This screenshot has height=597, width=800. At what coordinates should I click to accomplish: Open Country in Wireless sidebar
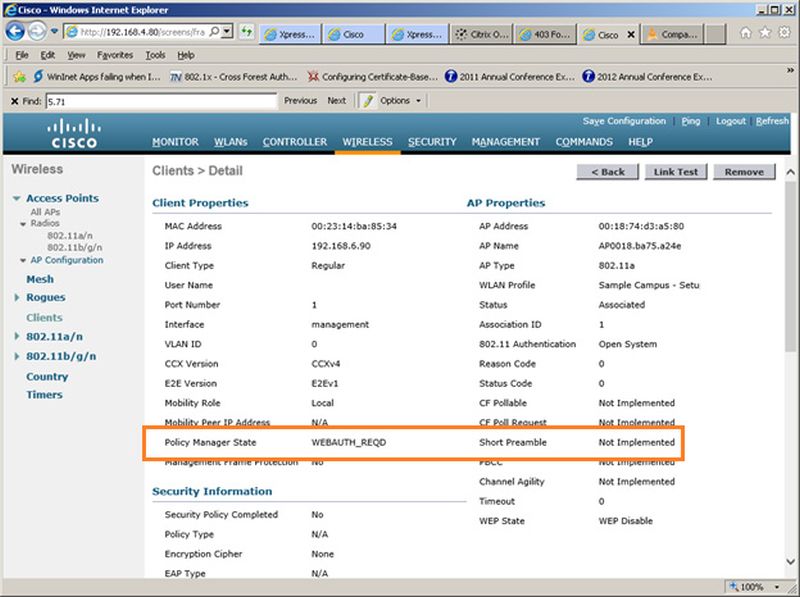click(x=47, y=377)
